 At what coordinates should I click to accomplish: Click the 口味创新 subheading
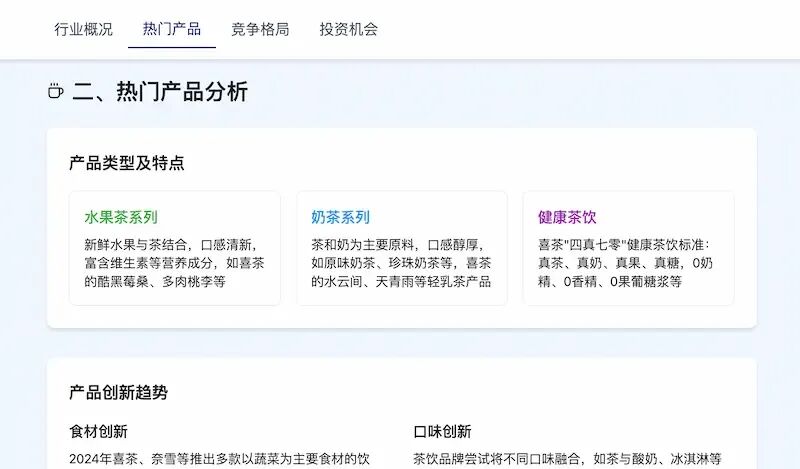[x=442, y=432]
